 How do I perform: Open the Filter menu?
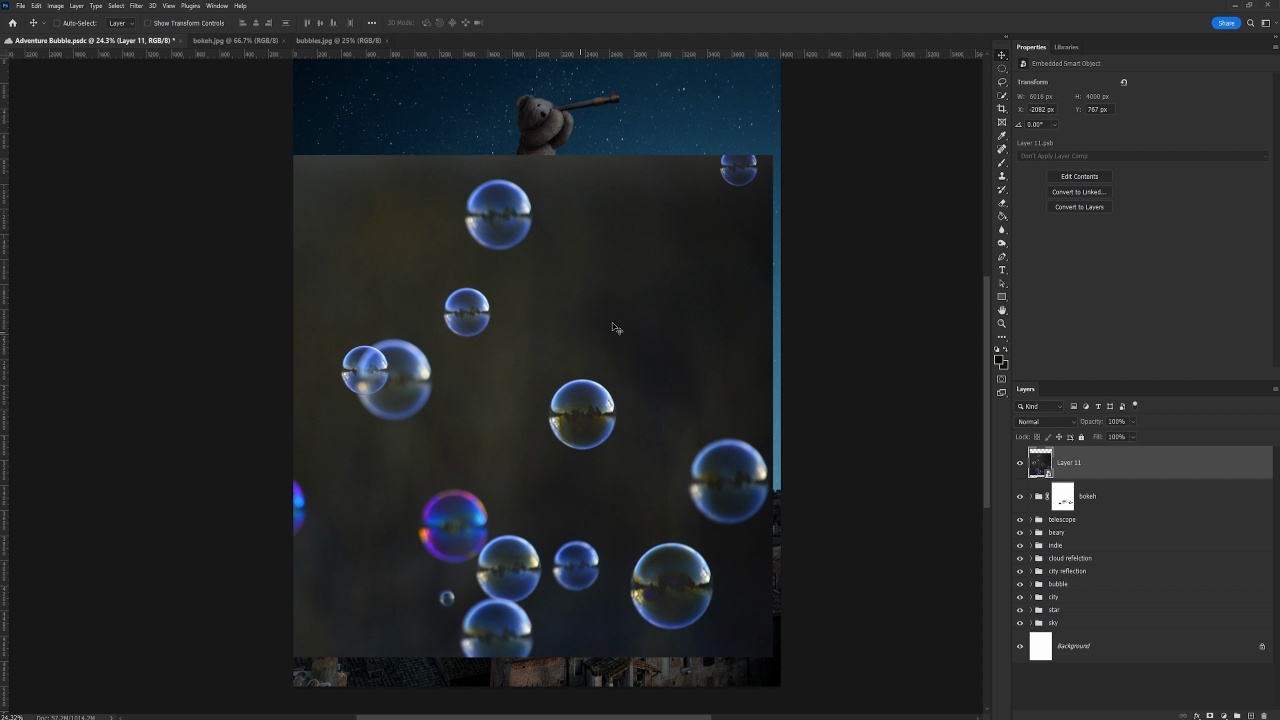136,6
